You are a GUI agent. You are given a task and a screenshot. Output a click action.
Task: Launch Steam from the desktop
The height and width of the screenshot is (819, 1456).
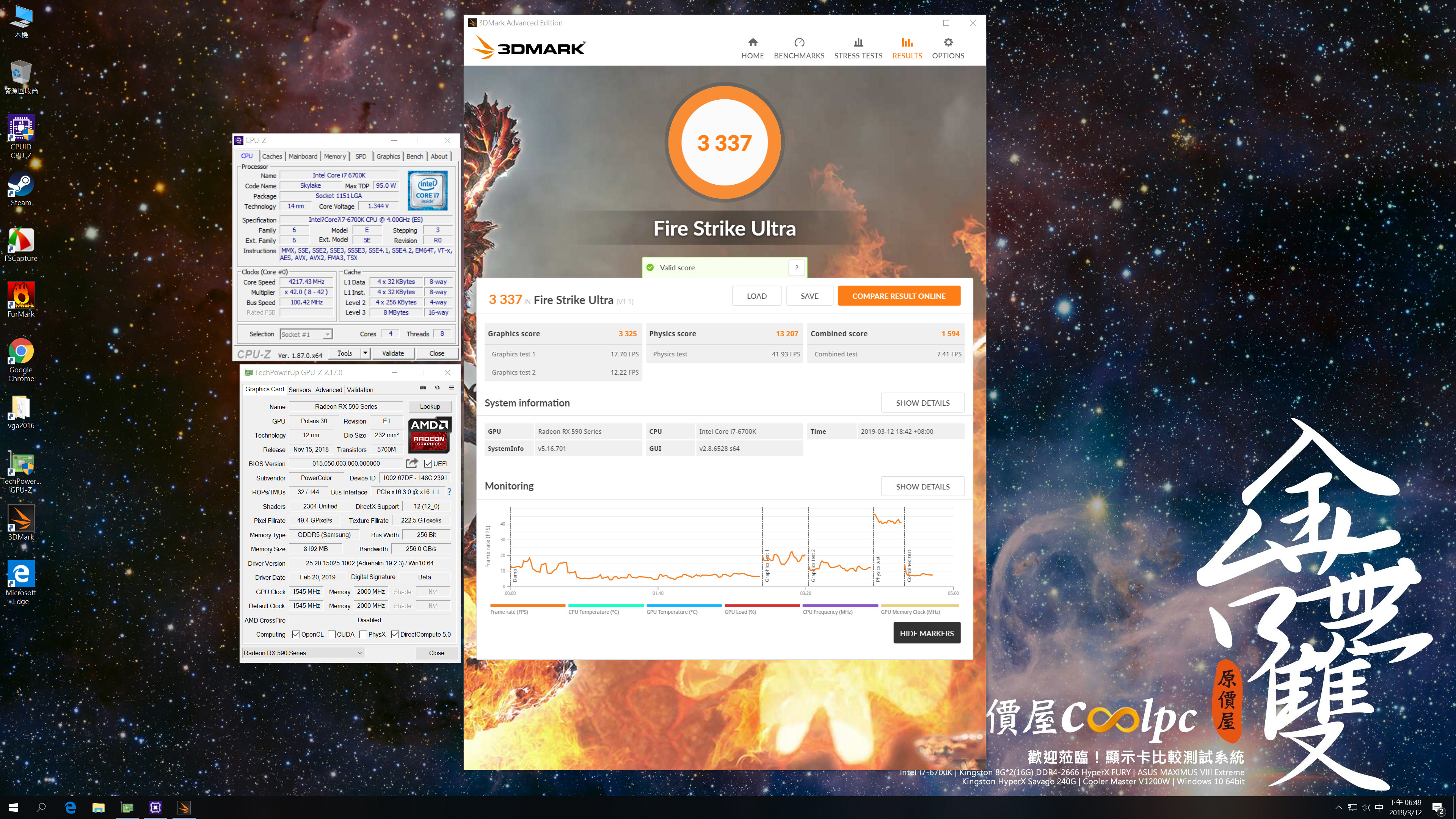21,189
